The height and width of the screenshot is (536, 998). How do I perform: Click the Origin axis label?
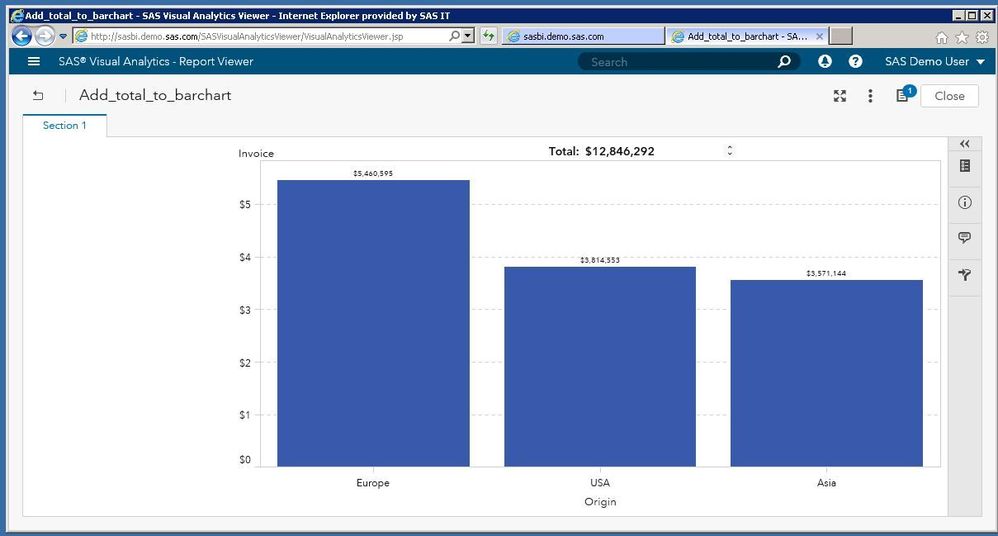(600, 502)
